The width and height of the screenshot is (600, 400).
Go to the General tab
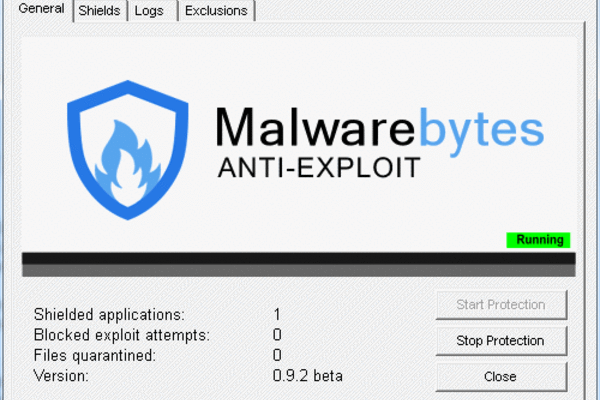click(x=40, y=10)
